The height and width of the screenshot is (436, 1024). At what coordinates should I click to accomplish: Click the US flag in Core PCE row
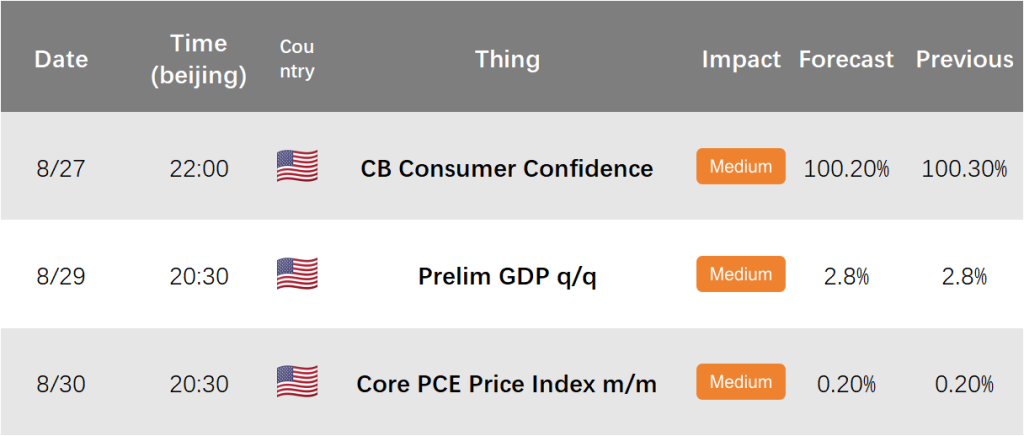(x=297, y=381)
